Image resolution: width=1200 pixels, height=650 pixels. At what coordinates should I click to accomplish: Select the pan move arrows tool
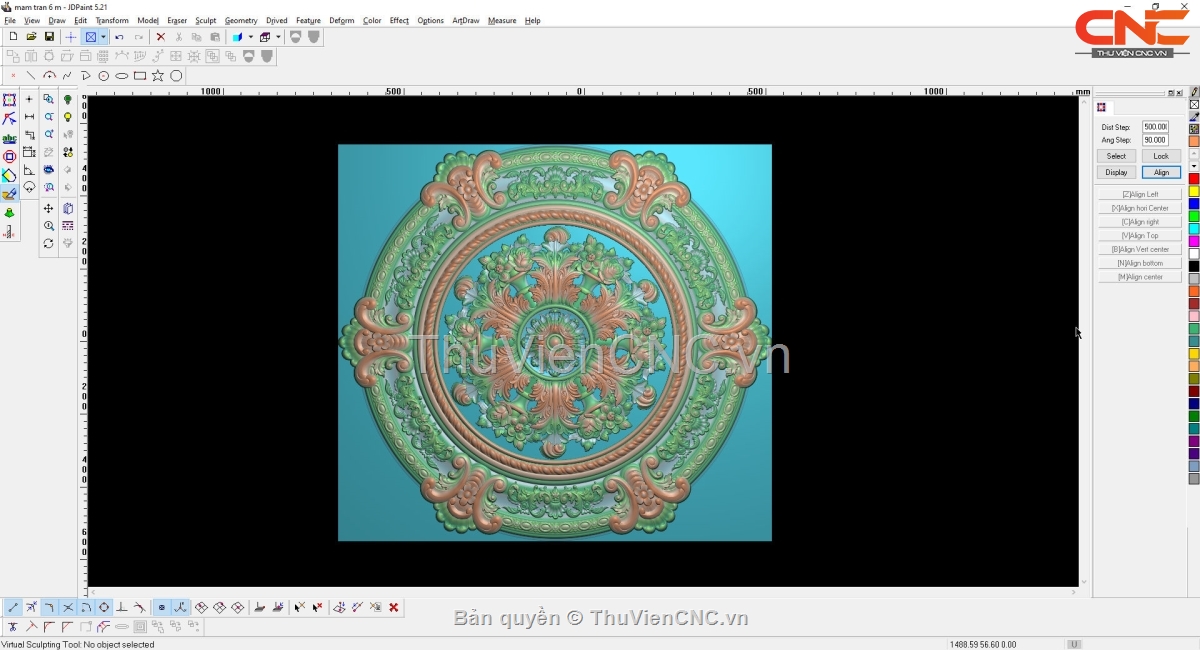coord(48,208)
